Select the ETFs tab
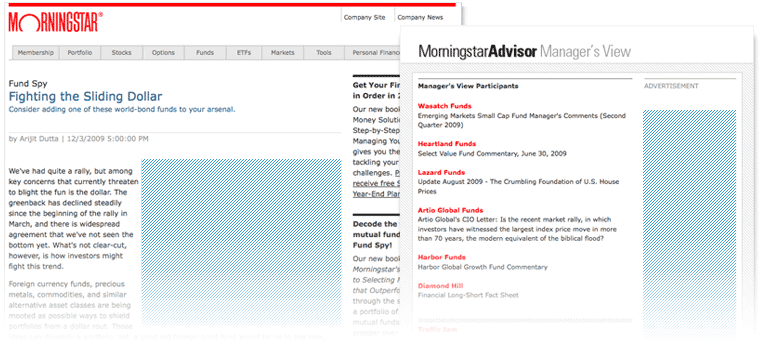 pyautogui.click(x=244, y=53)
